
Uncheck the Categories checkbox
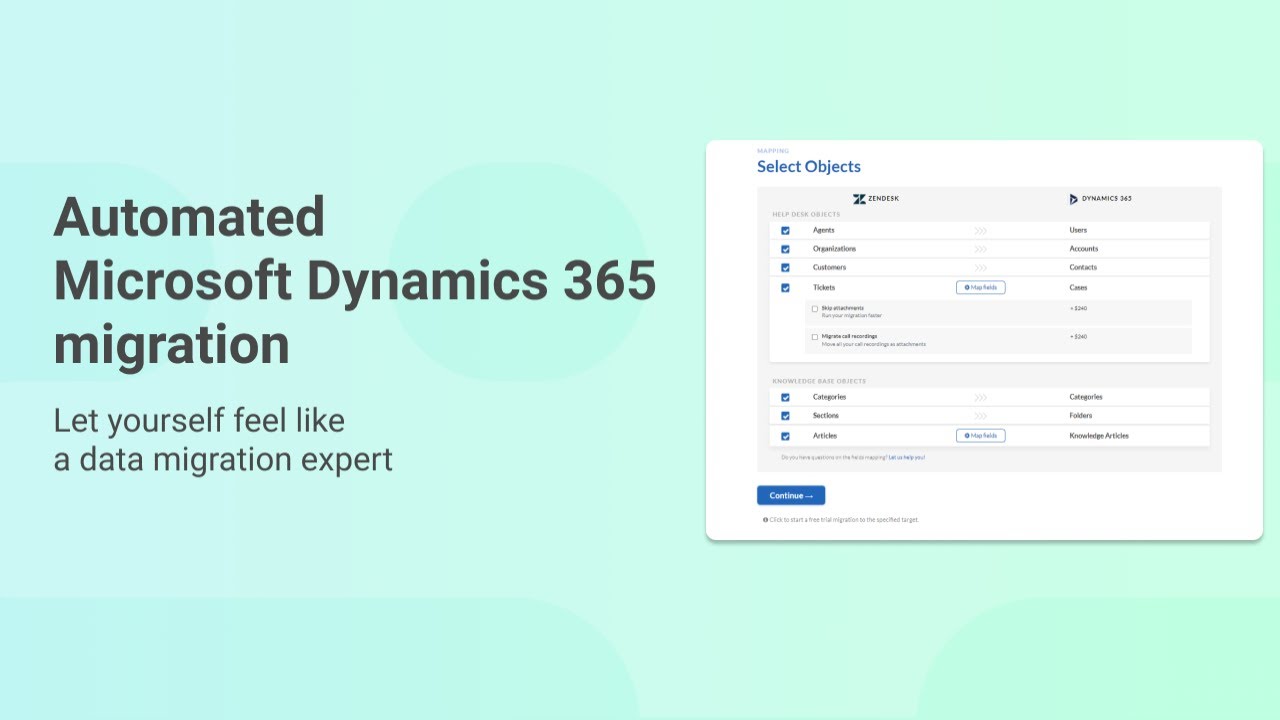pos(785,397)
